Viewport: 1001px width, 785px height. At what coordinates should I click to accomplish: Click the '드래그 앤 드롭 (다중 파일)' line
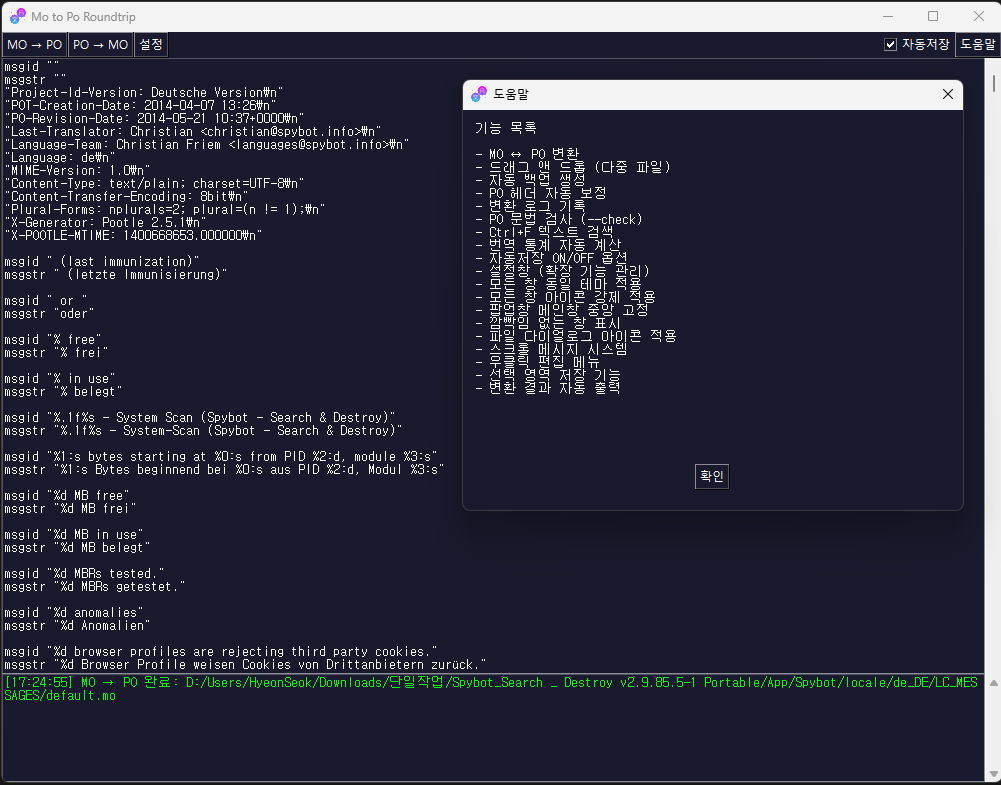coord(573,167)
